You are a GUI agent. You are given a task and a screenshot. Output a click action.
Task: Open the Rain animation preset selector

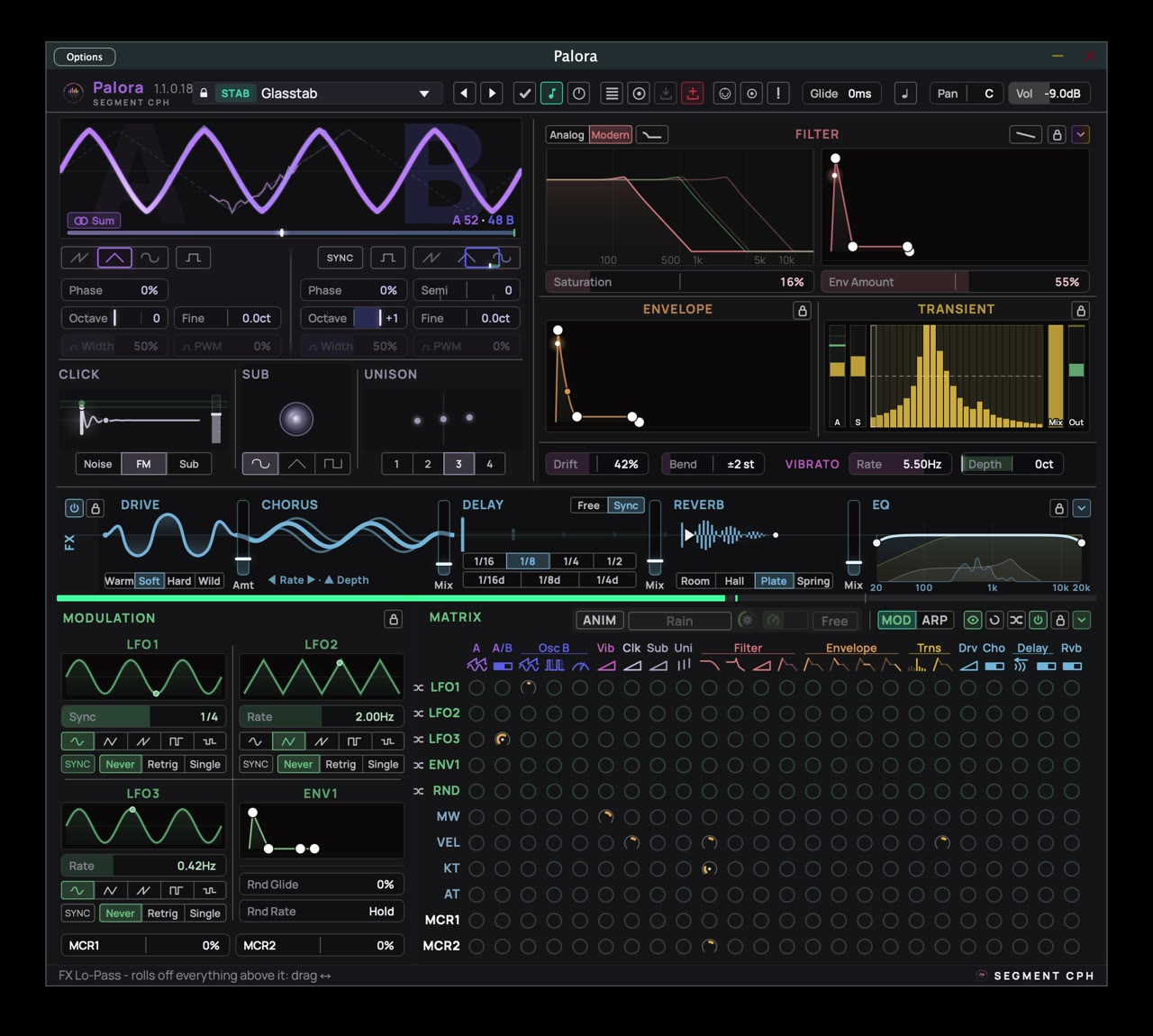[x=679, y=621]
